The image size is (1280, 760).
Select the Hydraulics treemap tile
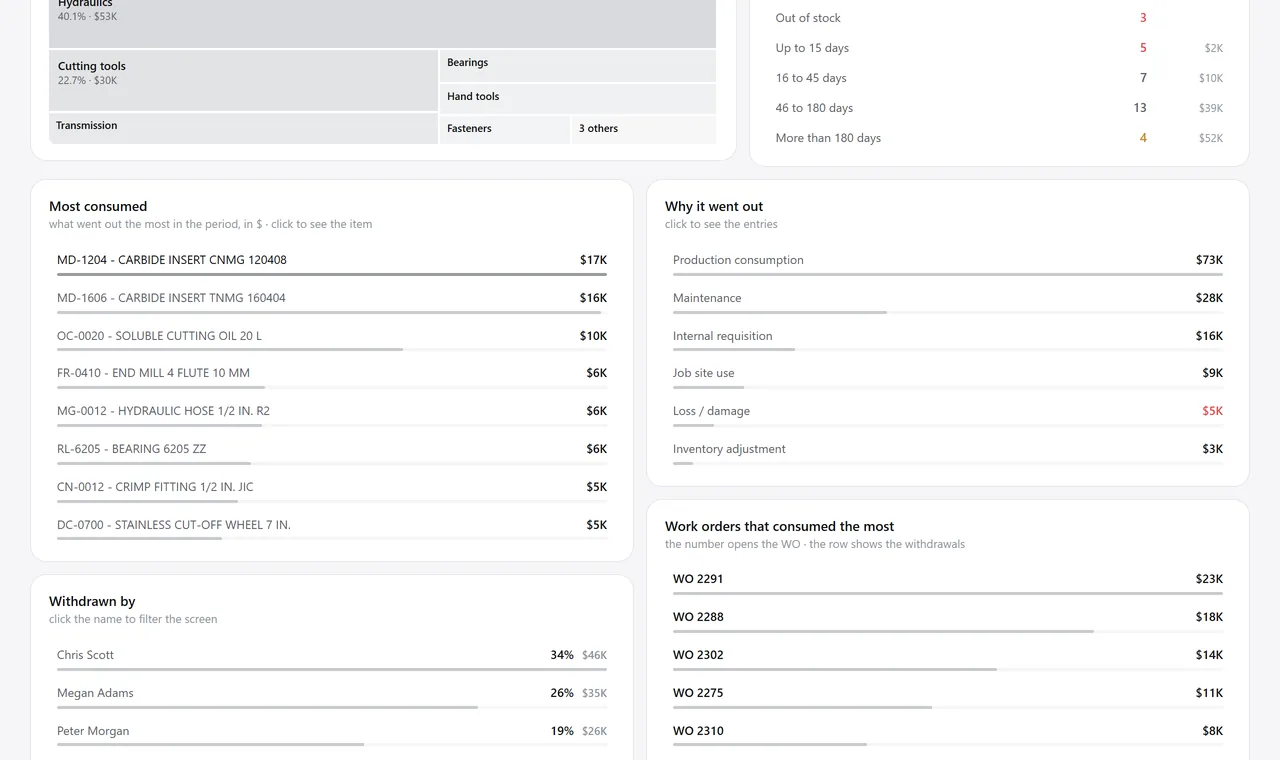pyautogui.click(x=382, y=24)
